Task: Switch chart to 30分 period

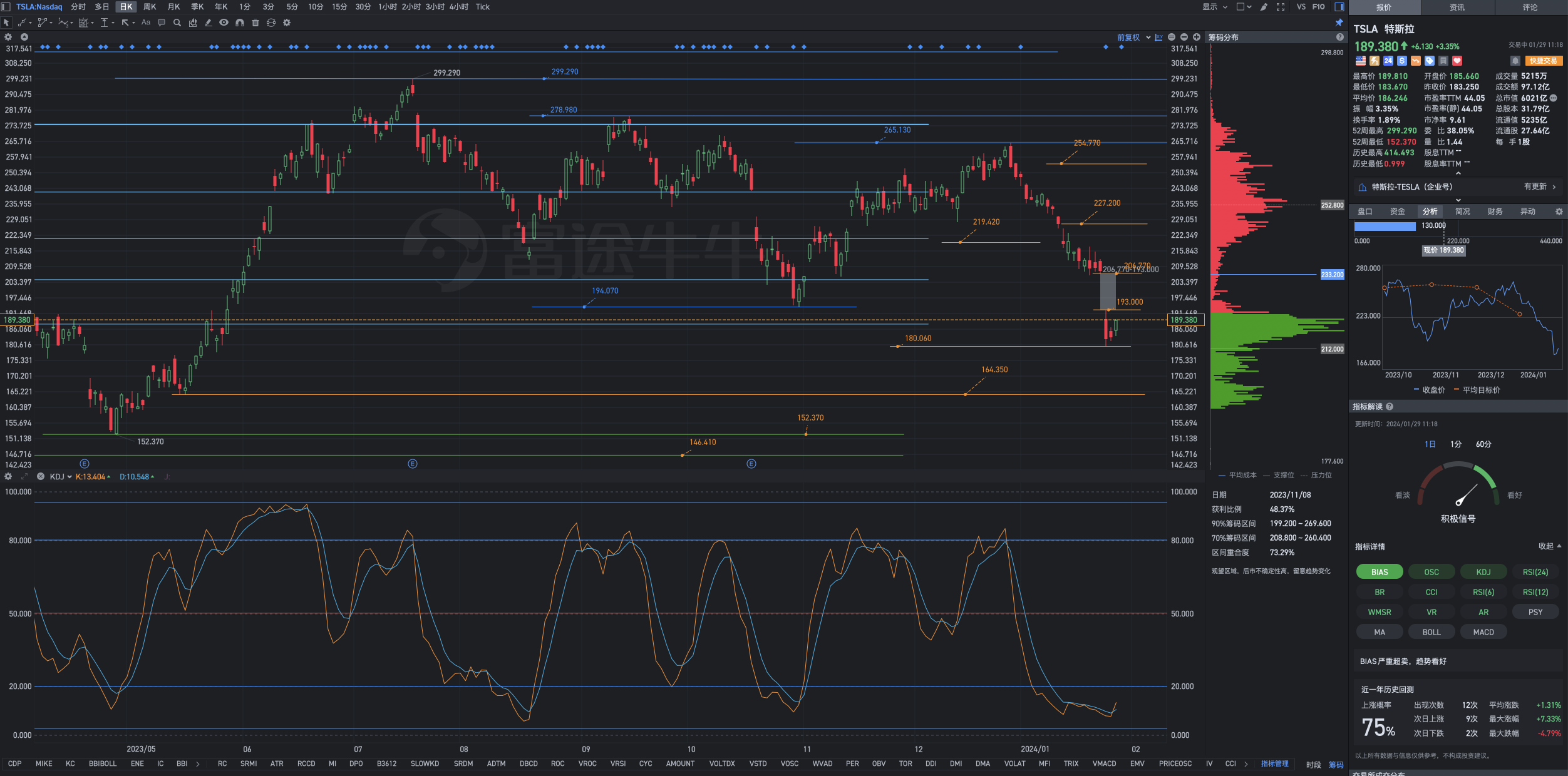Action: pyautogui.click(x=363, y=7)
